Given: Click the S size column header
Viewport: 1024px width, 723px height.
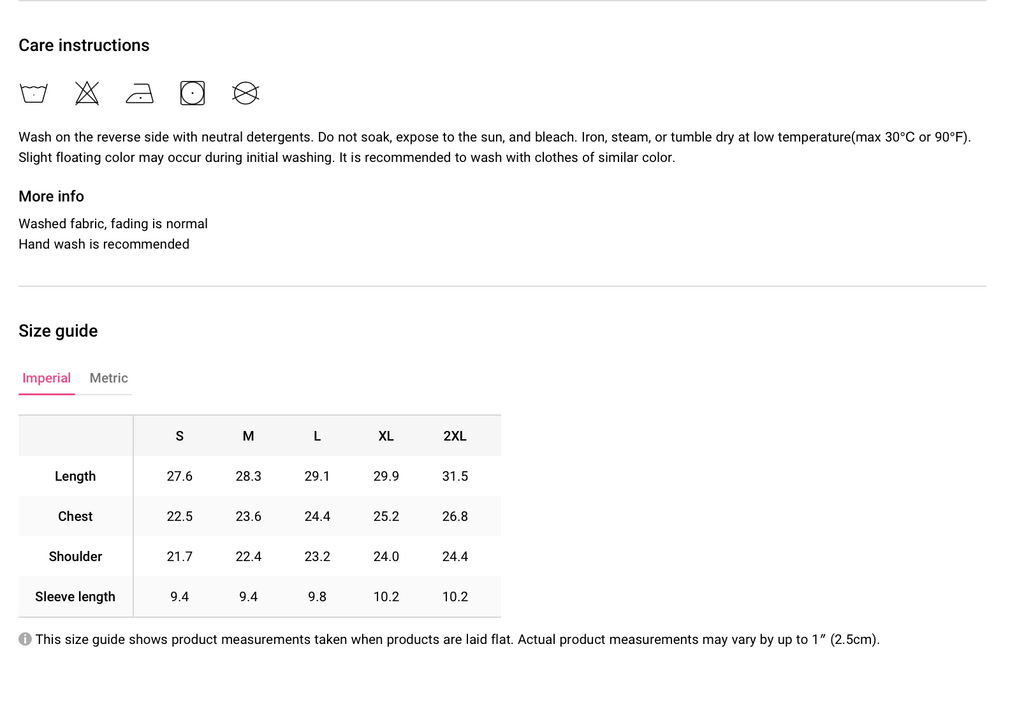Looking at the screenshot, I should coord(180,436).
